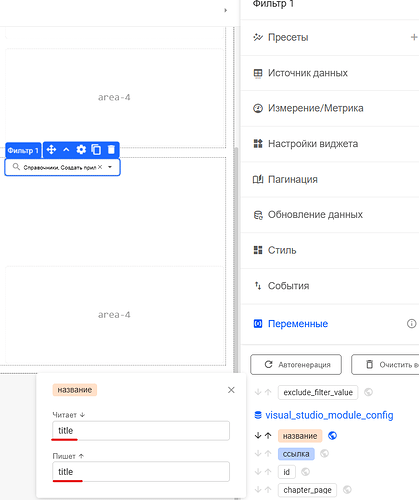The image size is (419, 500).
Task: Click the Читает title input field
Action: [x=141, y=431]
